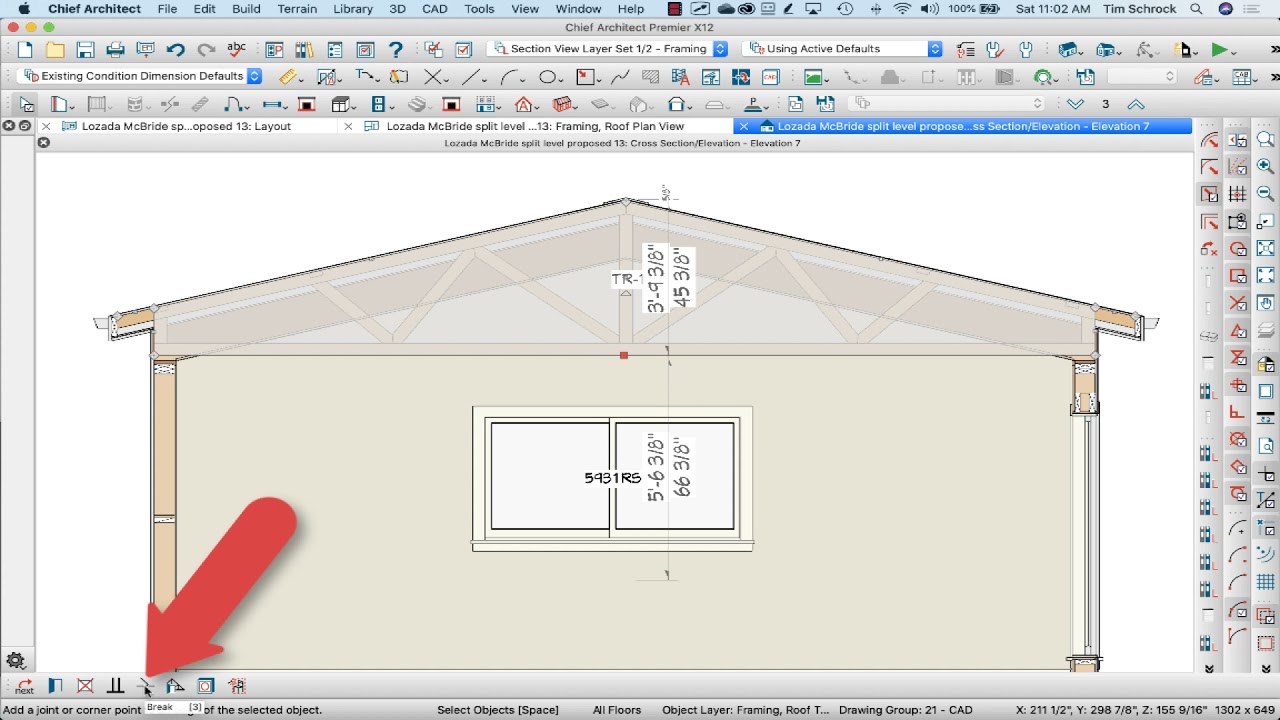Open Existing Condition Dimension Defaults dropdown
The height and width of the screenshot is (720, 1280).
(x=140, y=76)
